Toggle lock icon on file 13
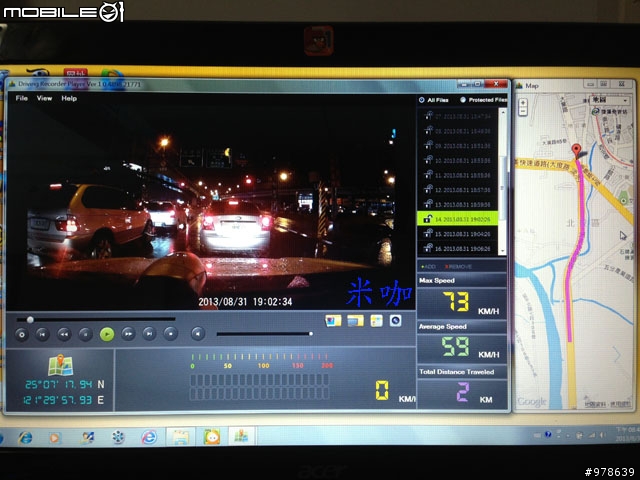Image resolution: width=640 pixels, height=480 pixels. click(x=428, y=204)
